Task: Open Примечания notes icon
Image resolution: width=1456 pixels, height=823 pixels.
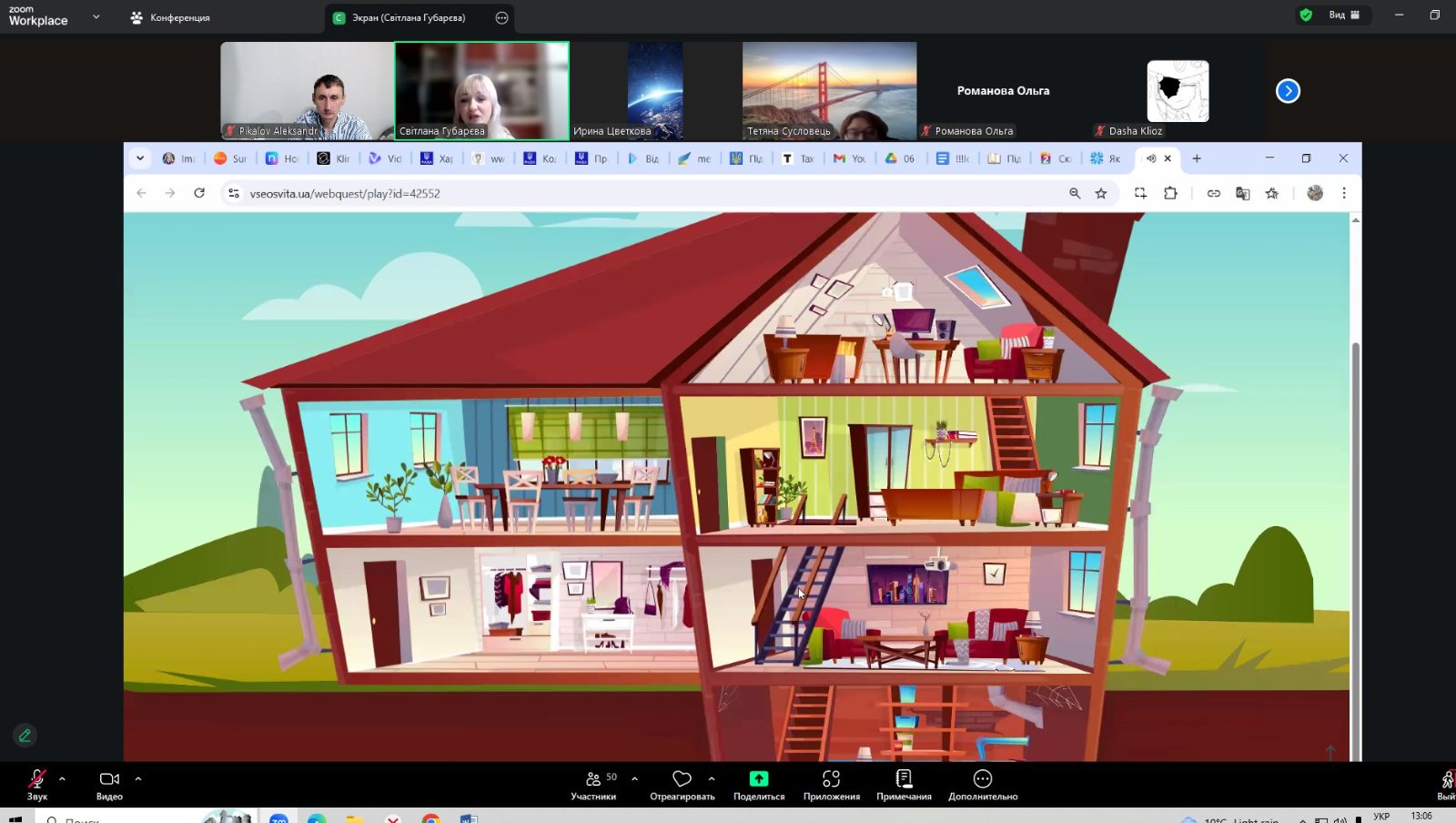Action: click(904, 779)
